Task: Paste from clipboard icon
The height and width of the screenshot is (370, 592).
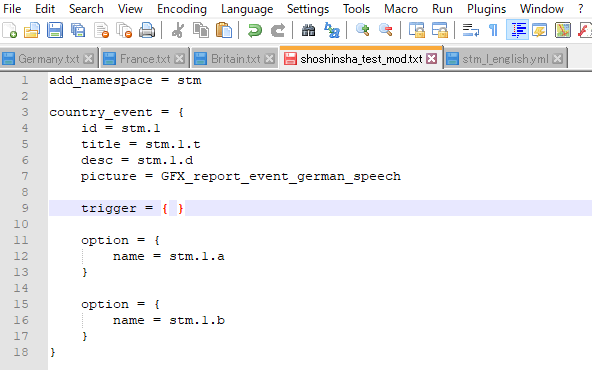Action: pos(224,30)
